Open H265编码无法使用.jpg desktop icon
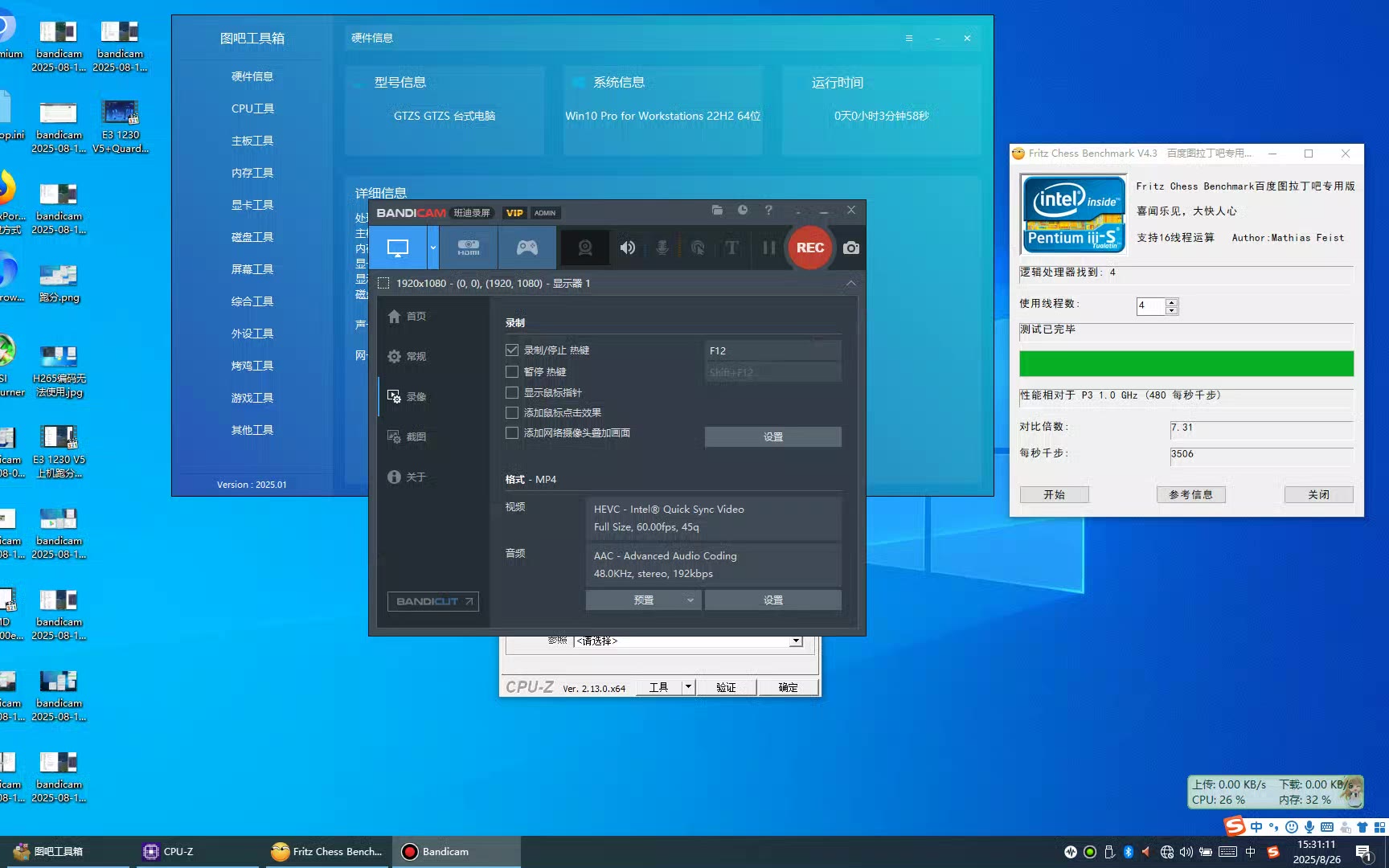This screenshot has height=868, width=1389. (59, 372)
